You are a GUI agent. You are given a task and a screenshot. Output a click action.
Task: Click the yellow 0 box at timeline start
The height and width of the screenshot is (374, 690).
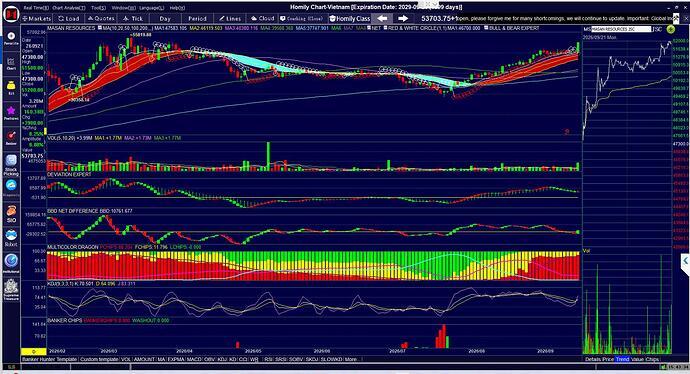tap(33, 351)
